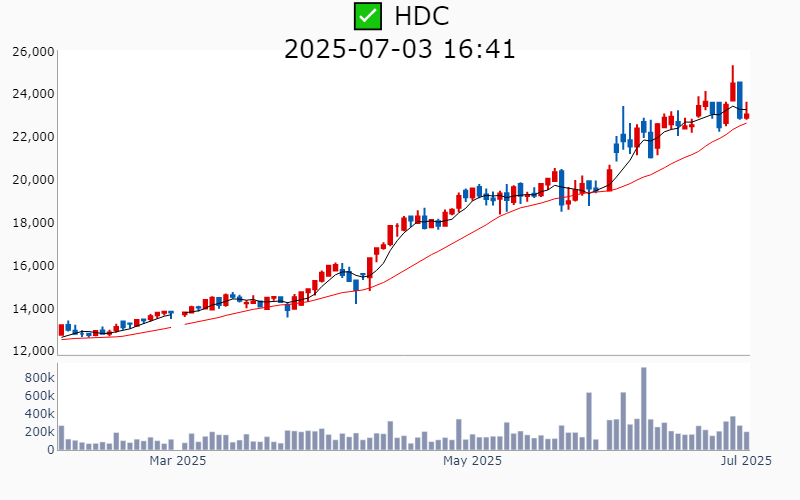
Task: Click the May 2025 date label
Action: [472, 461]
